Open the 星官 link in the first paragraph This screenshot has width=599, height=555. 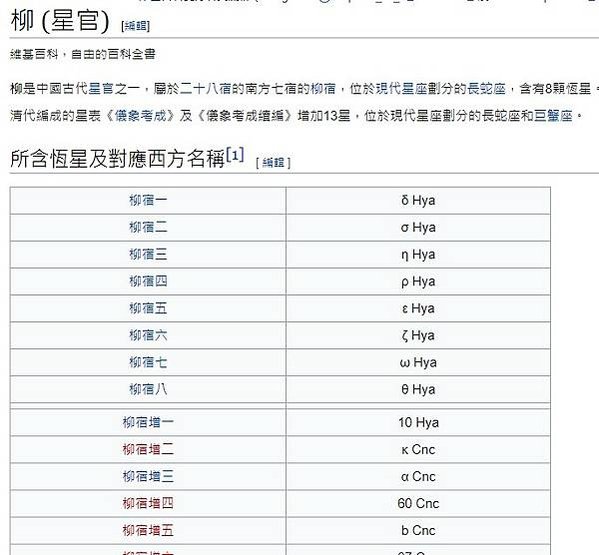pyautogui.click(x=101, y=89)
